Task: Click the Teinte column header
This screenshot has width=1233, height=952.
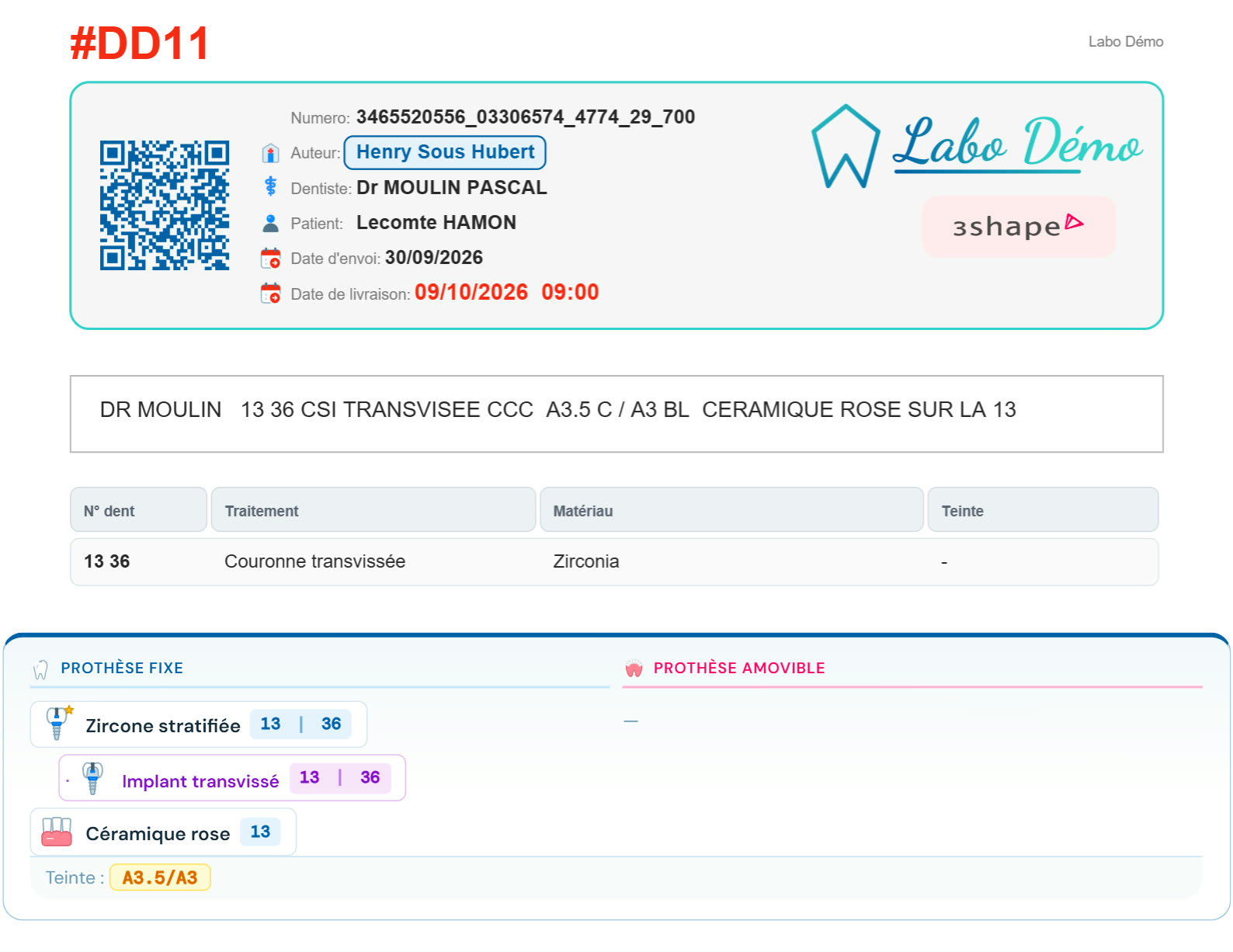Action: [x=1043, y=510]
